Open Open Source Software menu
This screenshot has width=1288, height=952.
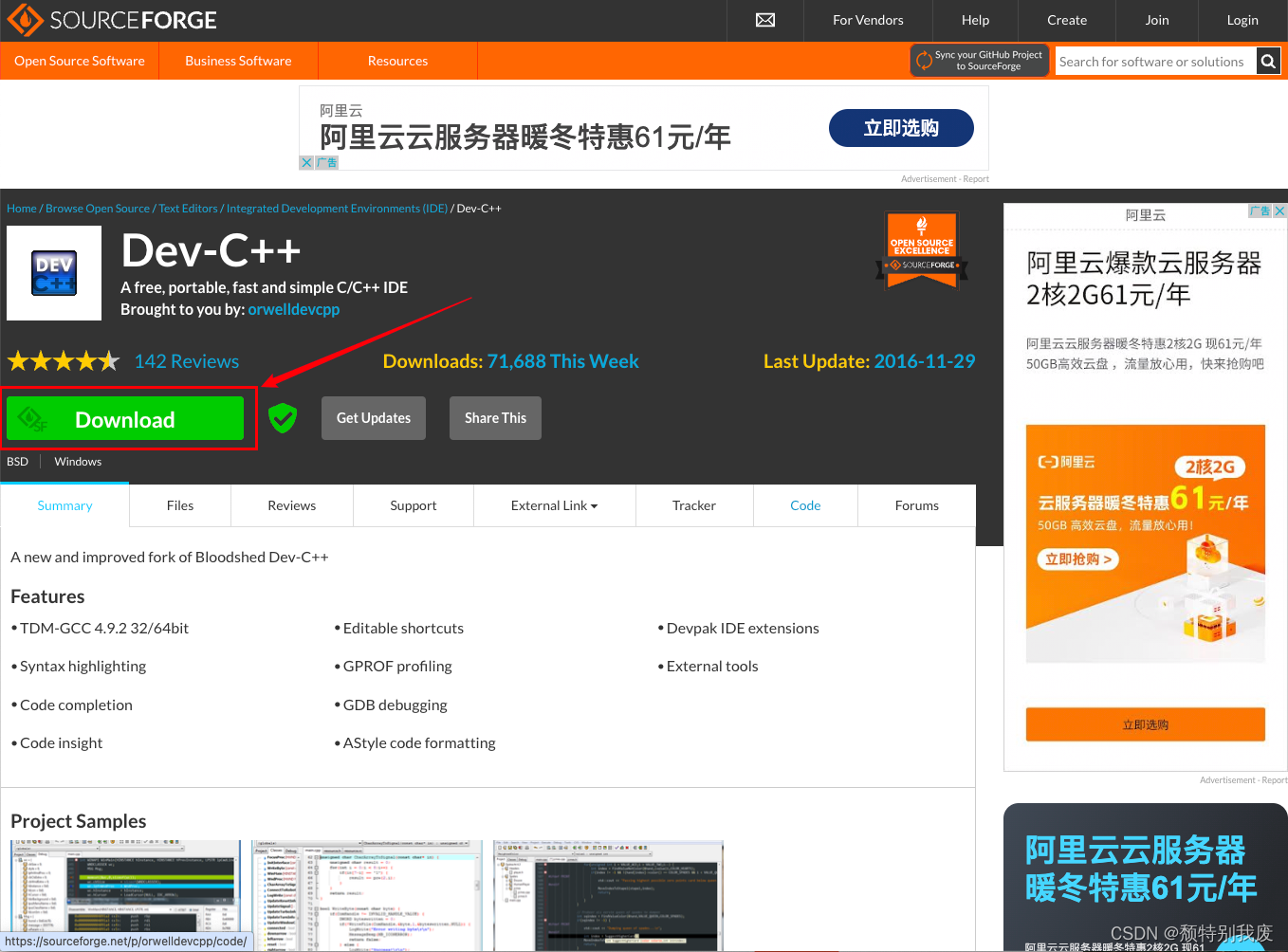click(x=80, y=61)
